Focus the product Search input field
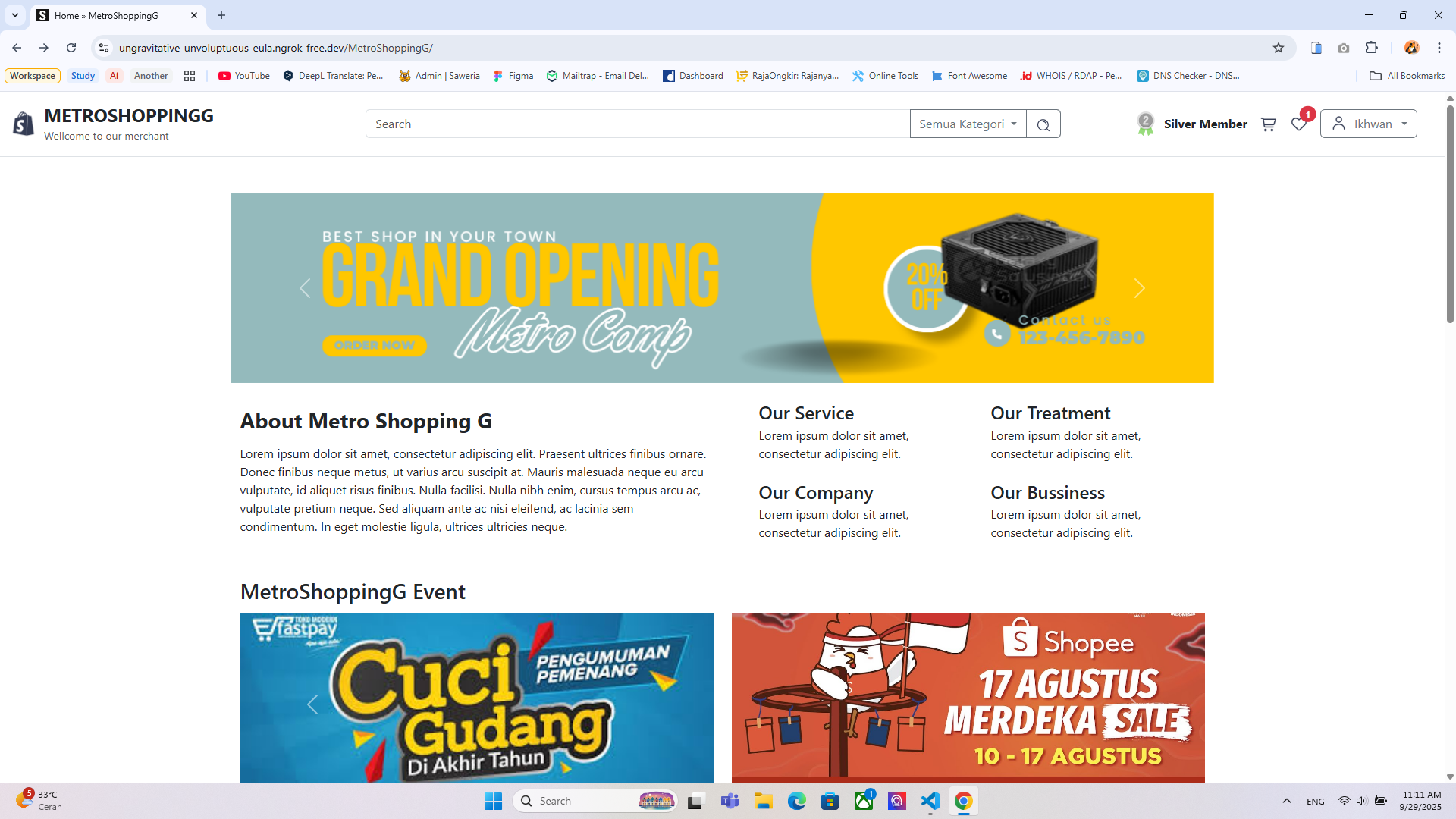Image resolution: width=1456 pixels, height=819 pixels. click(x=637, y=124)
